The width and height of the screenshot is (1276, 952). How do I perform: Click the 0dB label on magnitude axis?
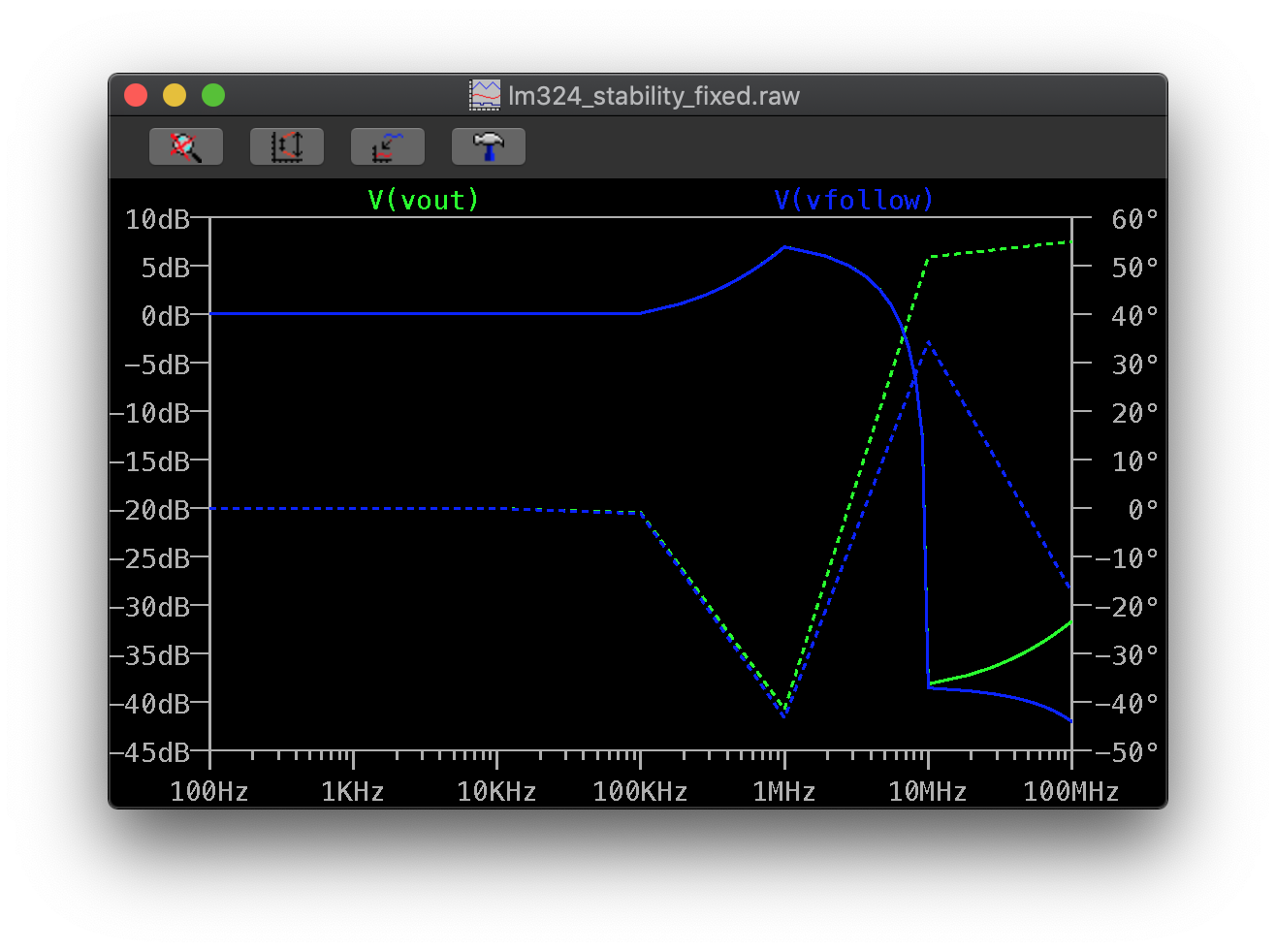165,316
